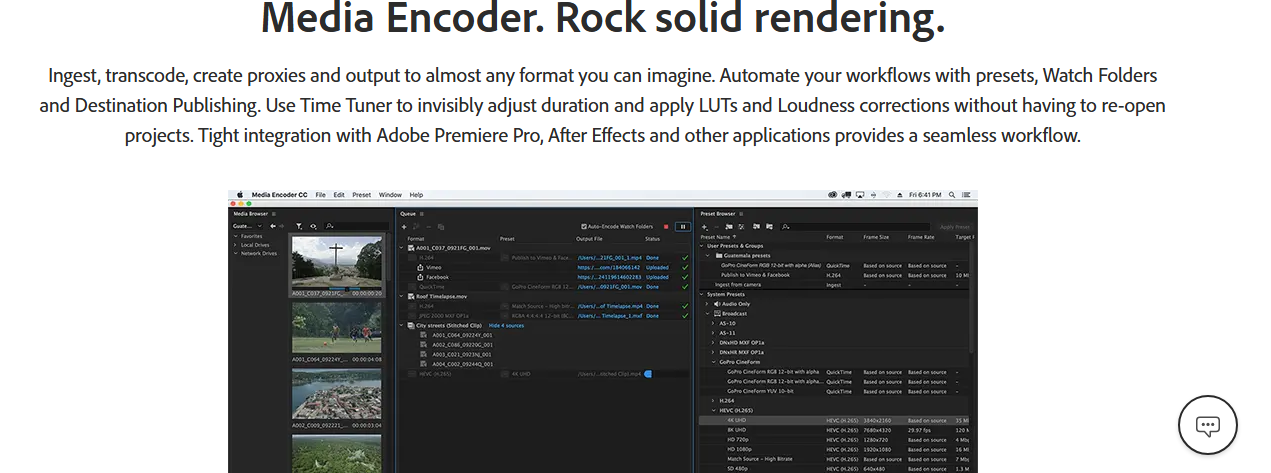Viewport: 1271px width, 473px height.
Task: Collapse User Presets & Groups section
Action: coord(701,246)
